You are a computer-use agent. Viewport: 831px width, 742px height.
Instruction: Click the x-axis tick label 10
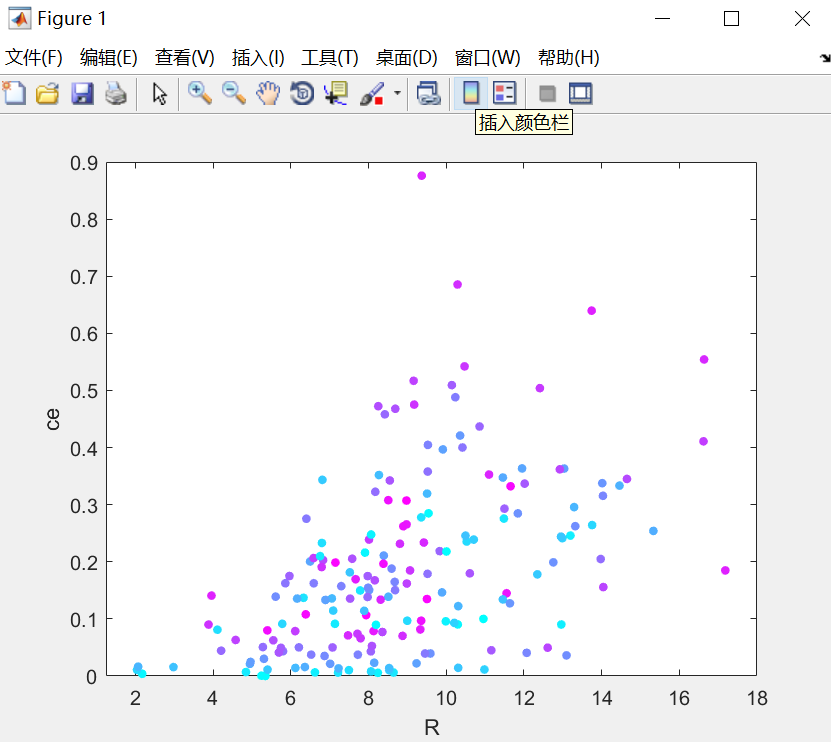(446, 699)
